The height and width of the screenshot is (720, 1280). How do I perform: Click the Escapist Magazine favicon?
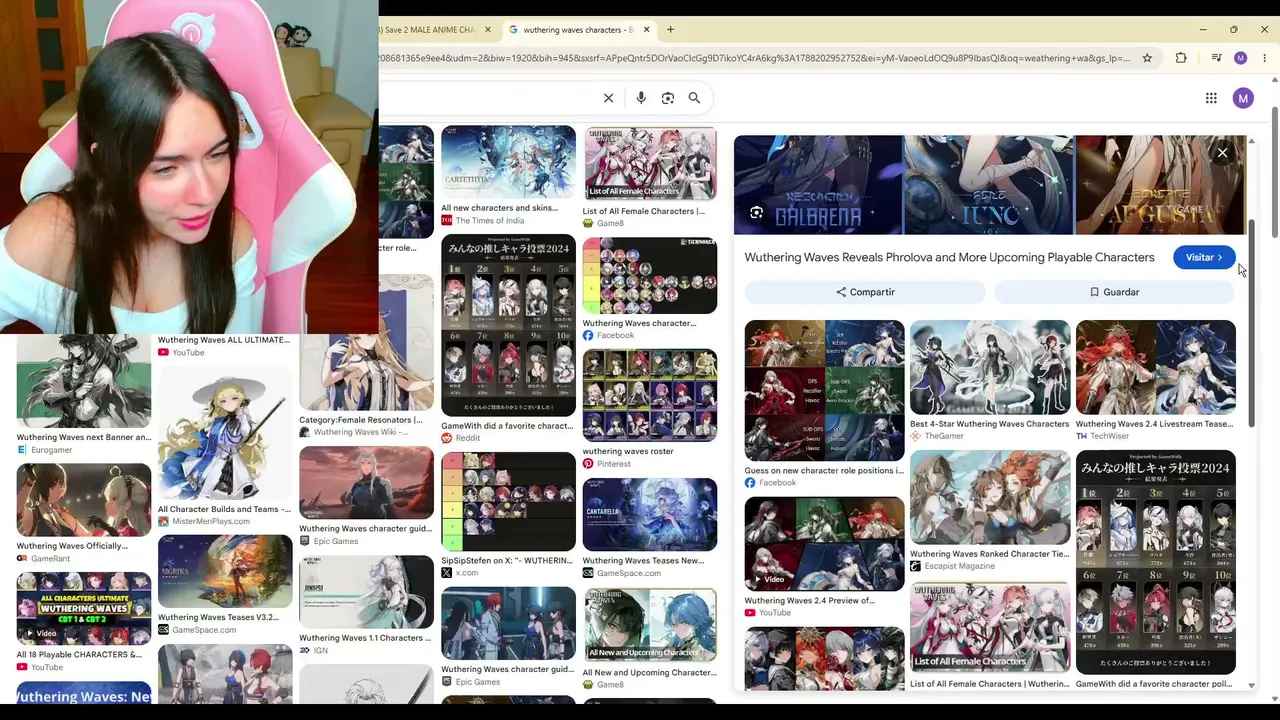[x=915, y=566]
